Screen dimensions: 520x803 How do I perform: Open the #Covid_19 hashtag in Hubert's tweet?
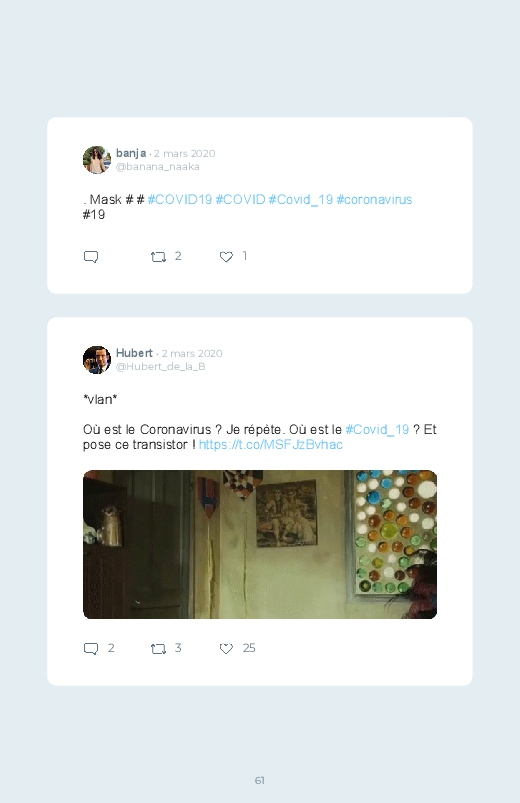pyautogui.click(x=377, y=429)
